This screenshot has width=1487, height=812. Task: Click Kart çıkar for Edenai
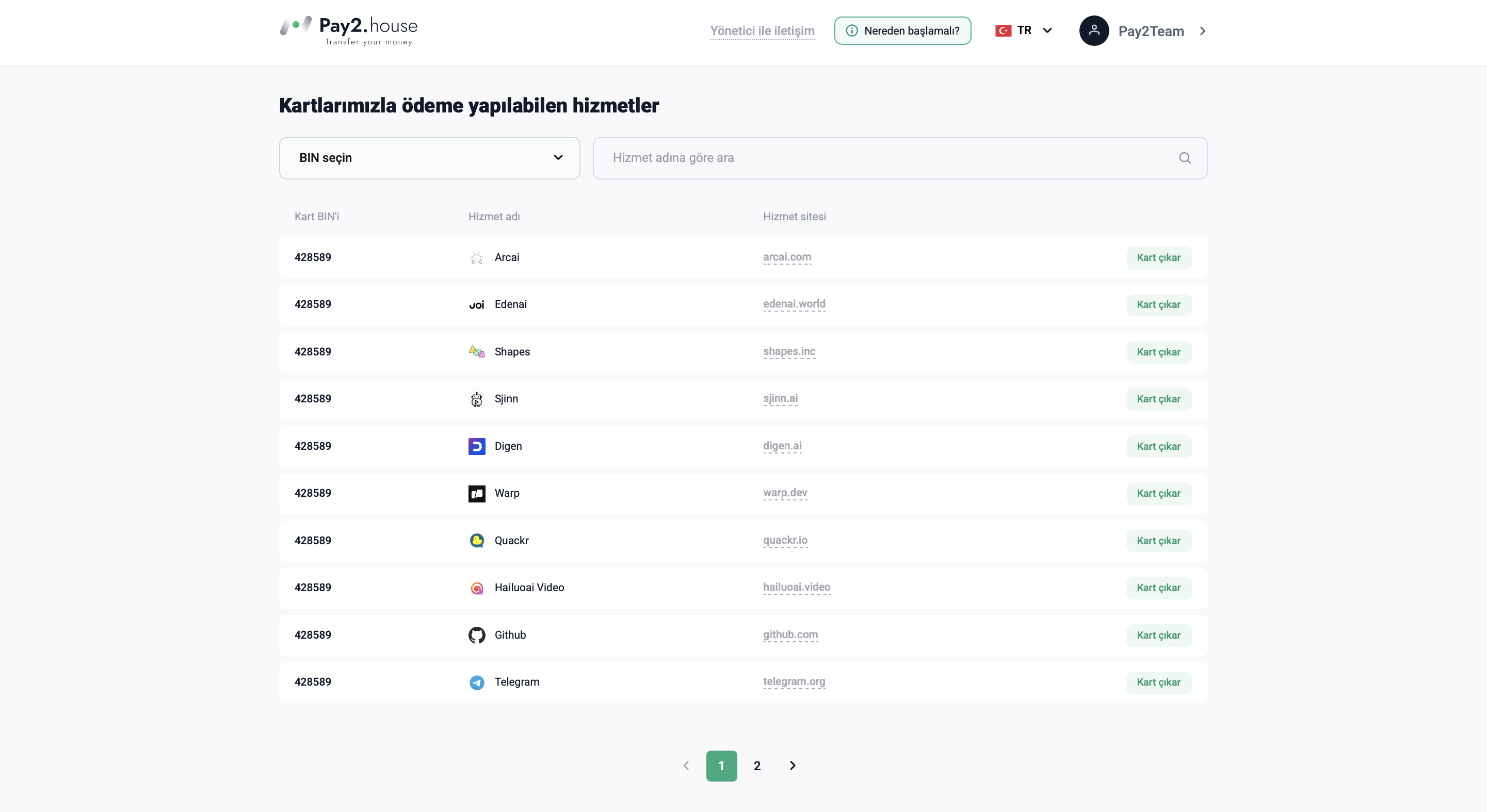click(x=1158, y=305)
